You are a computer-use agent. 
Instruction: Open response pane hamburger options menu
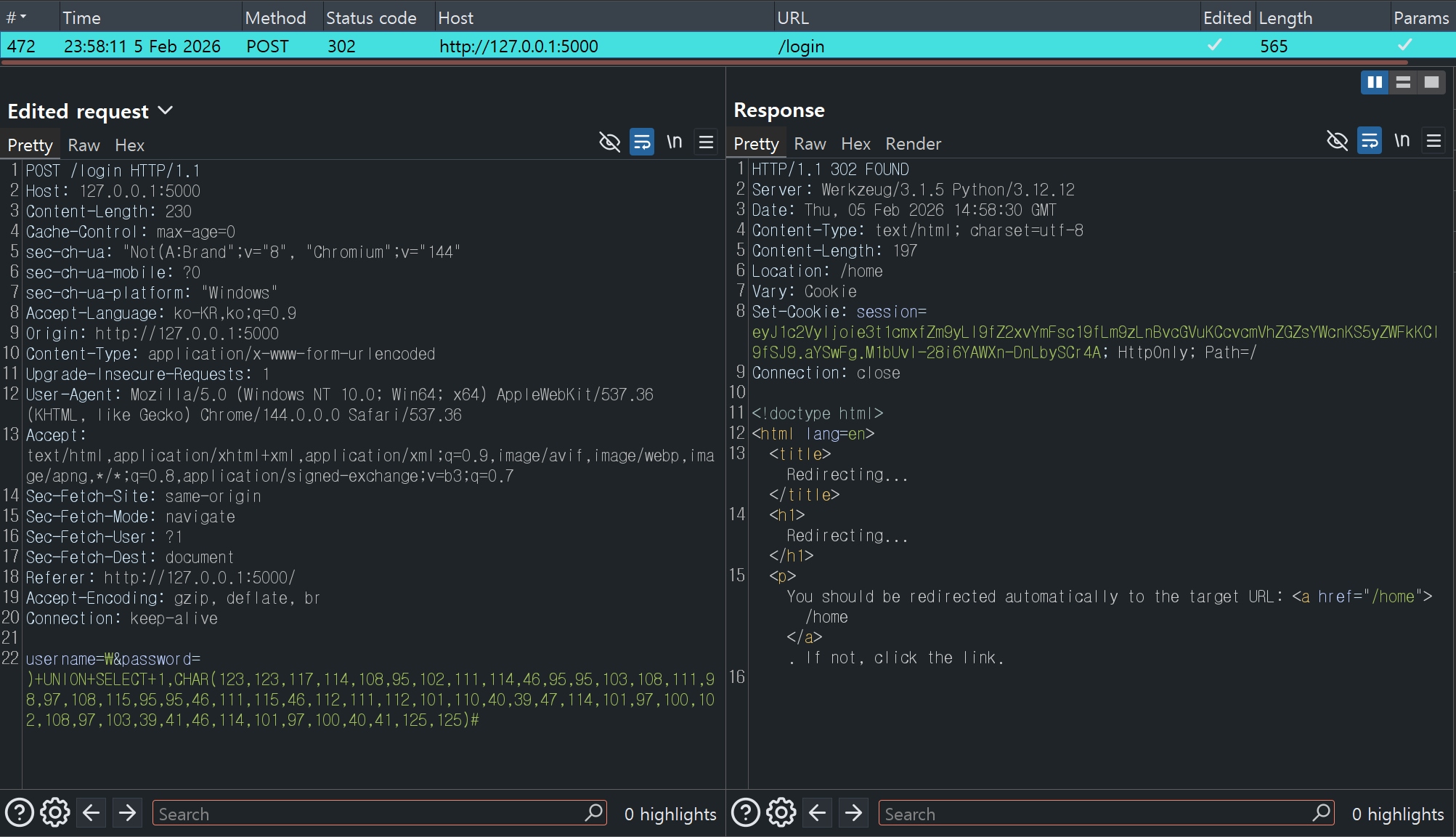click(1433, 140)
